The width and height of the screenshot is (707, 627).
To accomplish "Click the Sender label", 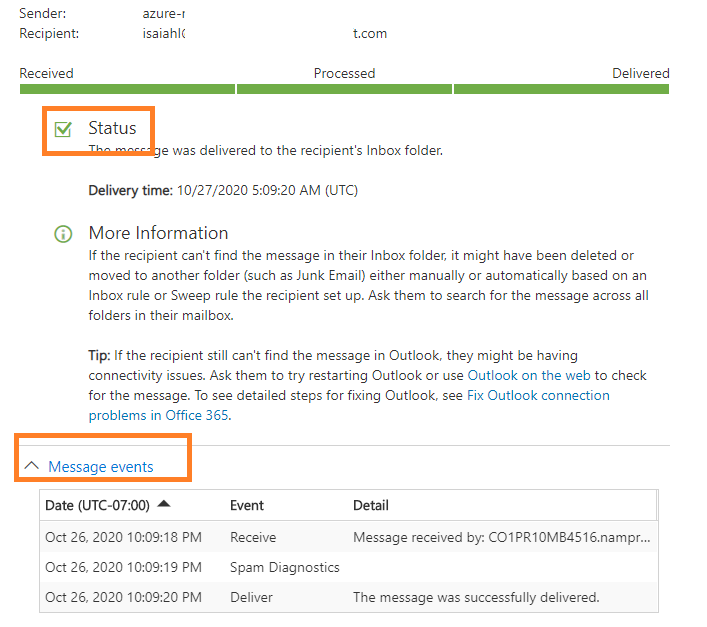I will (x=42, y=14).
